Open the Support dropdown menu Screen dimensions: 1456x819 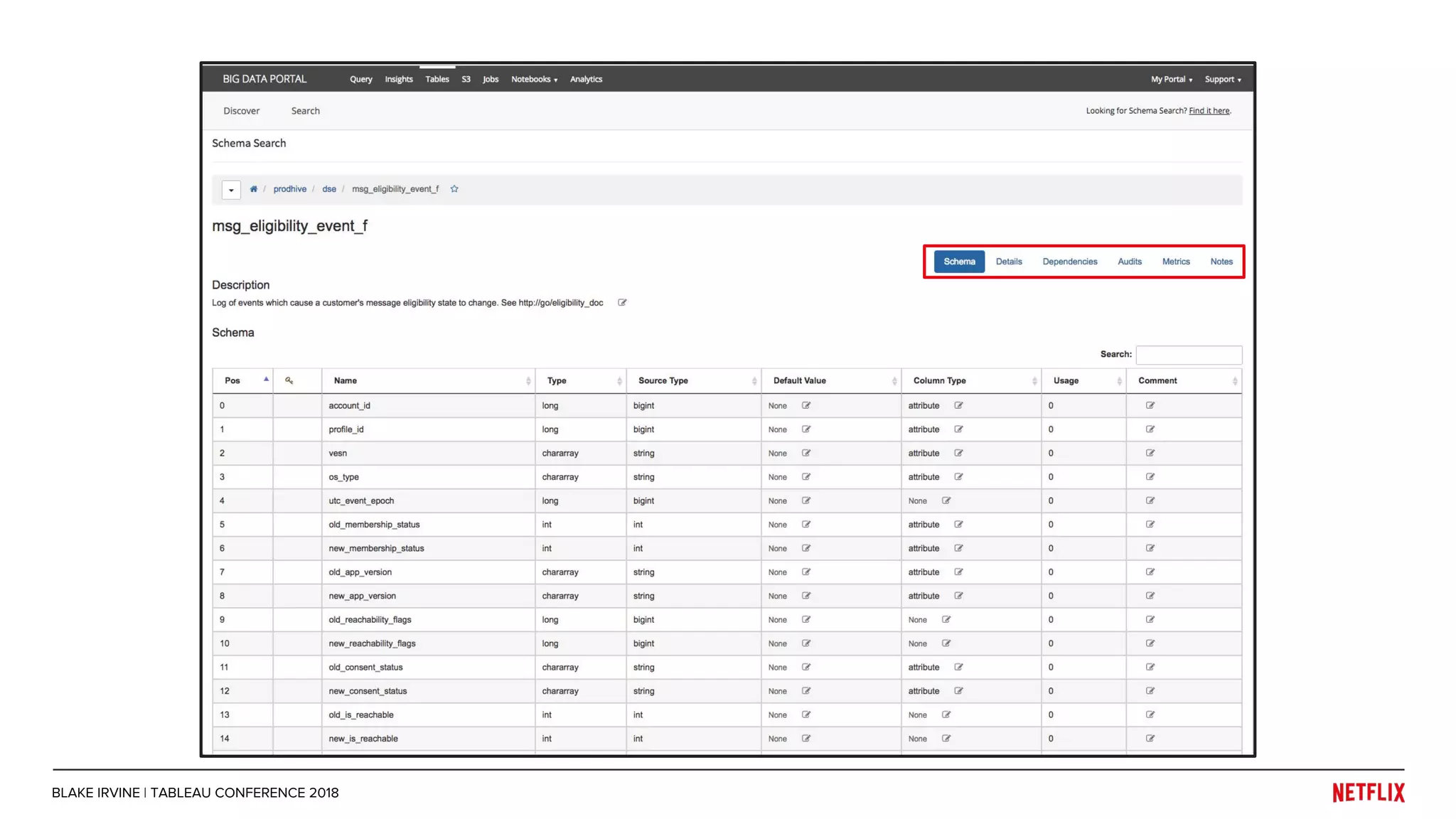tap(1222, 80)
